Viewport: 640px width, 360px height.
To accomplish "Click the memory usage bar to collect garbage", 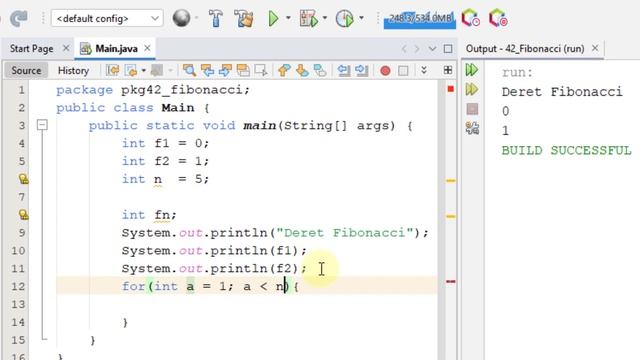I will [420, 19].
